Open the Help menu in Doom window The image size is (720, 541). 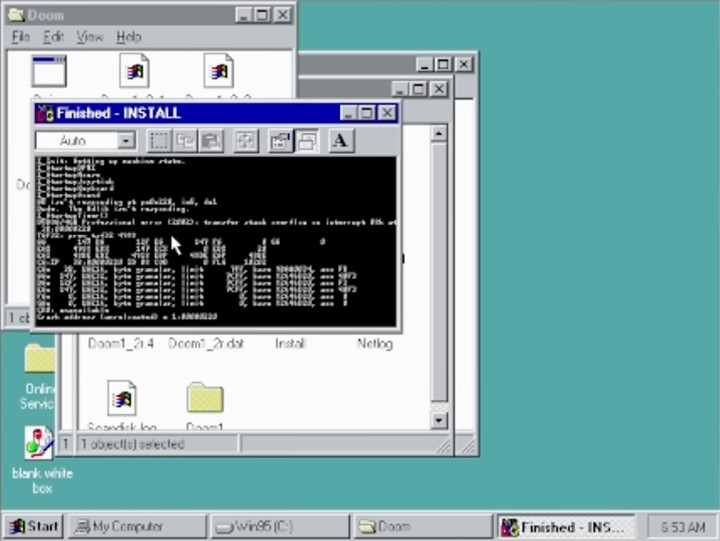click(128, 37)
